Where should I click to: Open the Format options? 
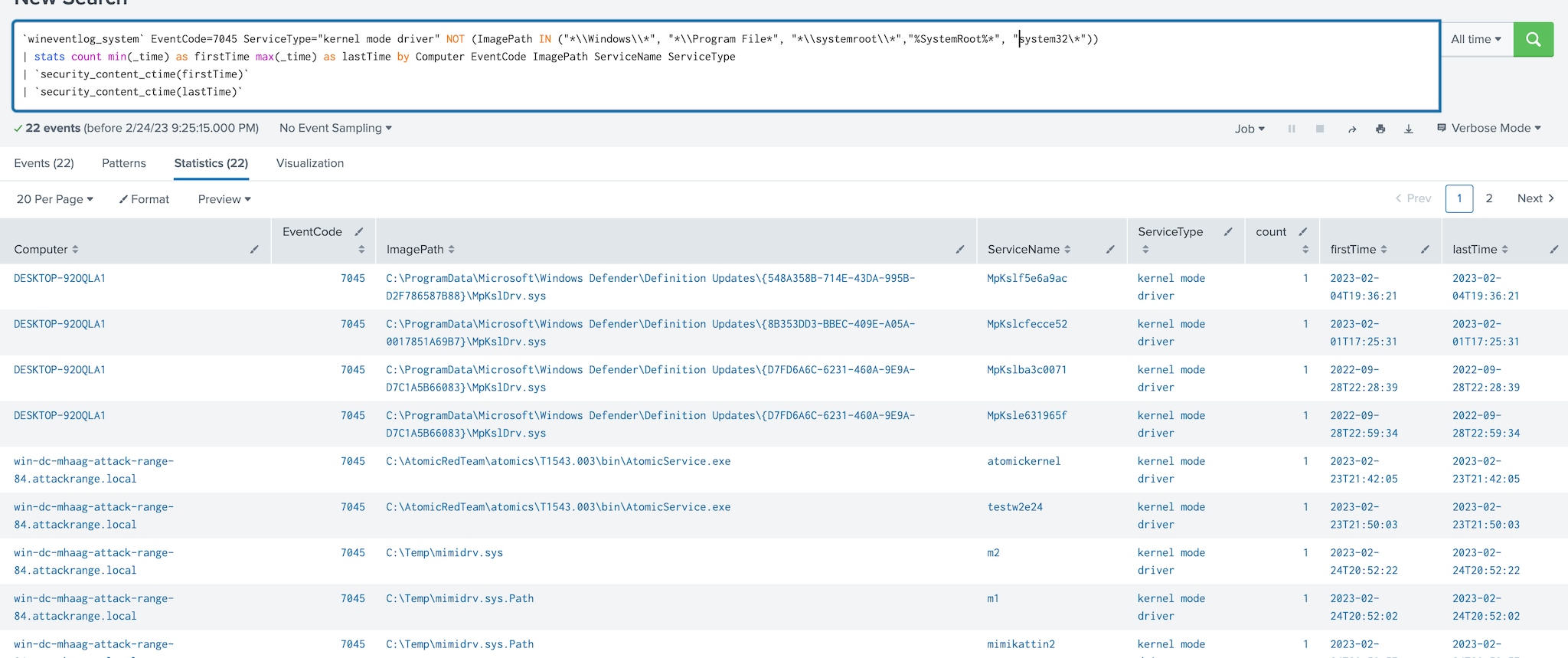[x=144, y=199]
